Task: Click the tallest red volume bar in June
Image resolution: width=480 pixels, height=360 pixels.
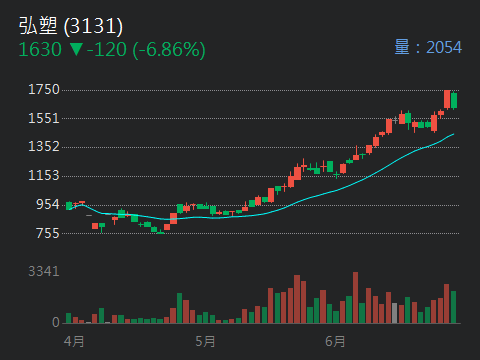Action: pos(355,297)
